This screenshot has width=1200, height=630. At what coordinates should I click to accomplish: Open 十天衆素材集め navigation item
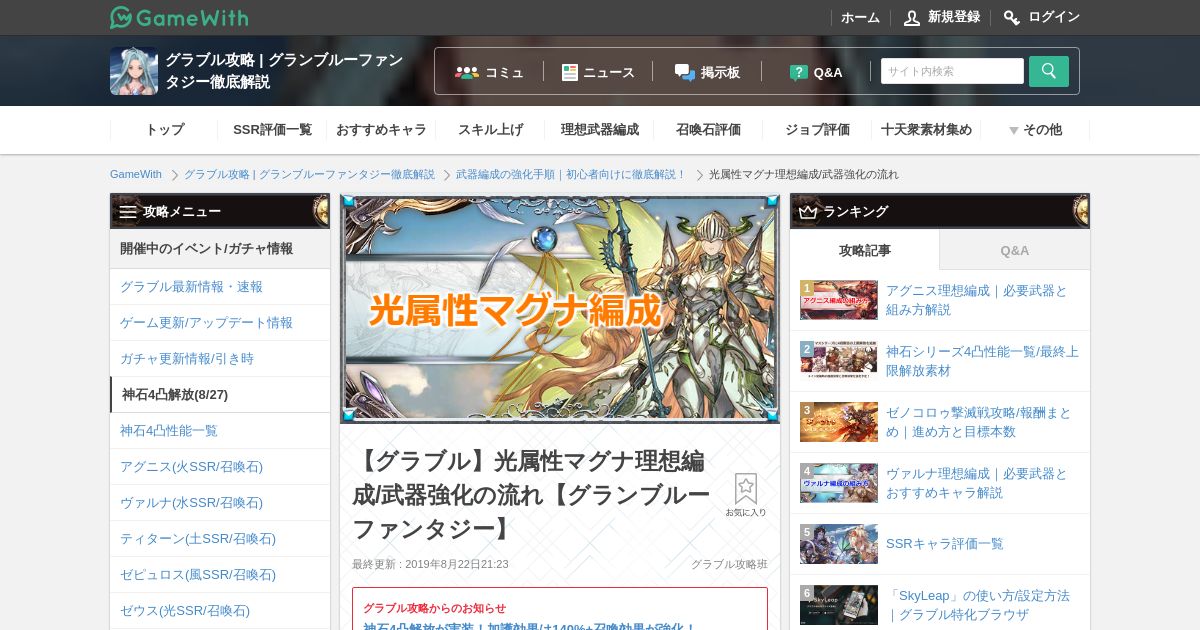(x=926, y=130)
